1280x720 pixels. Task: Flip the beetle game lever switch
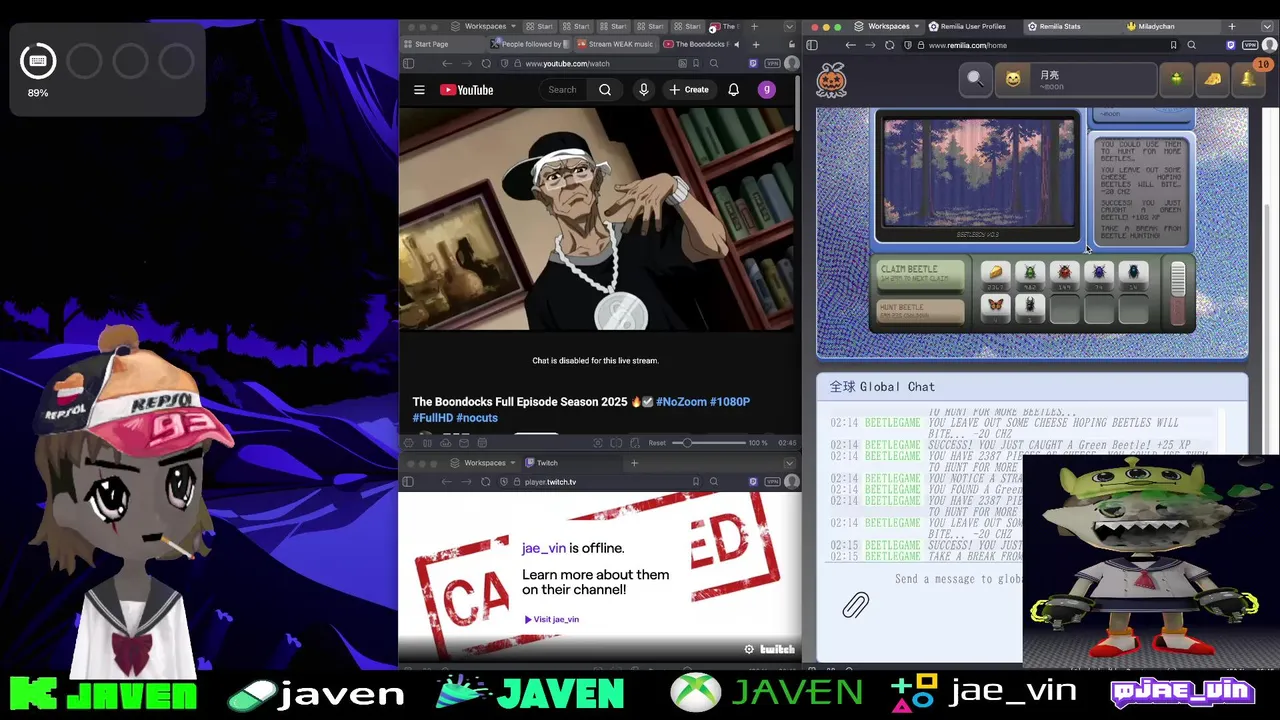pos(1178,292)
